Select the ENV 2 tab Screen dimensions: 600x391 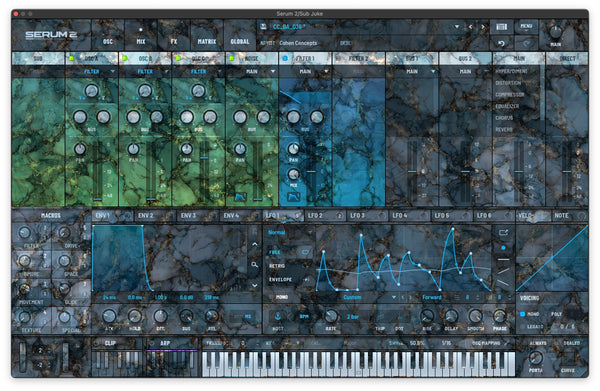[x=155, y=215]
